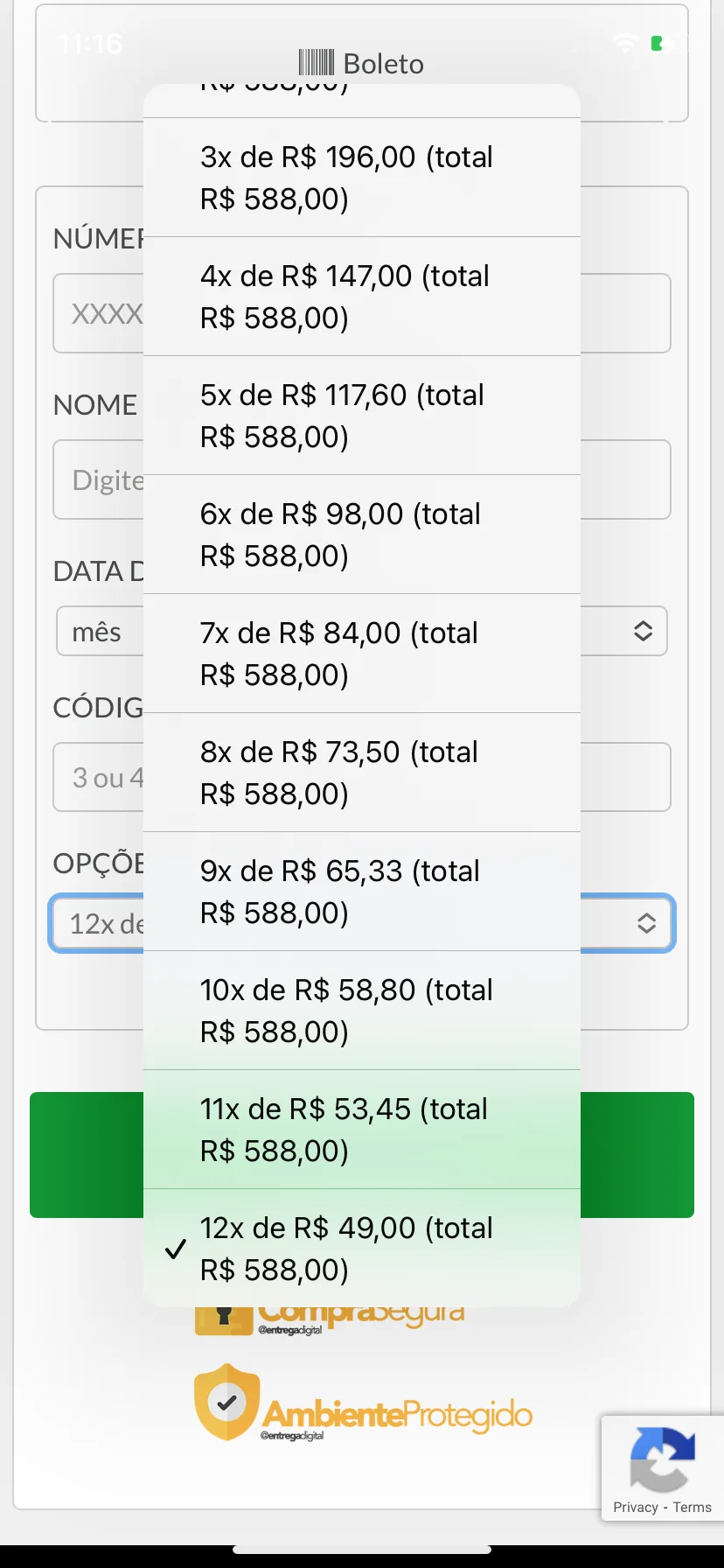Expand installment options dropdown arrows
The image size is (724, 1568).
click(646, 923)
